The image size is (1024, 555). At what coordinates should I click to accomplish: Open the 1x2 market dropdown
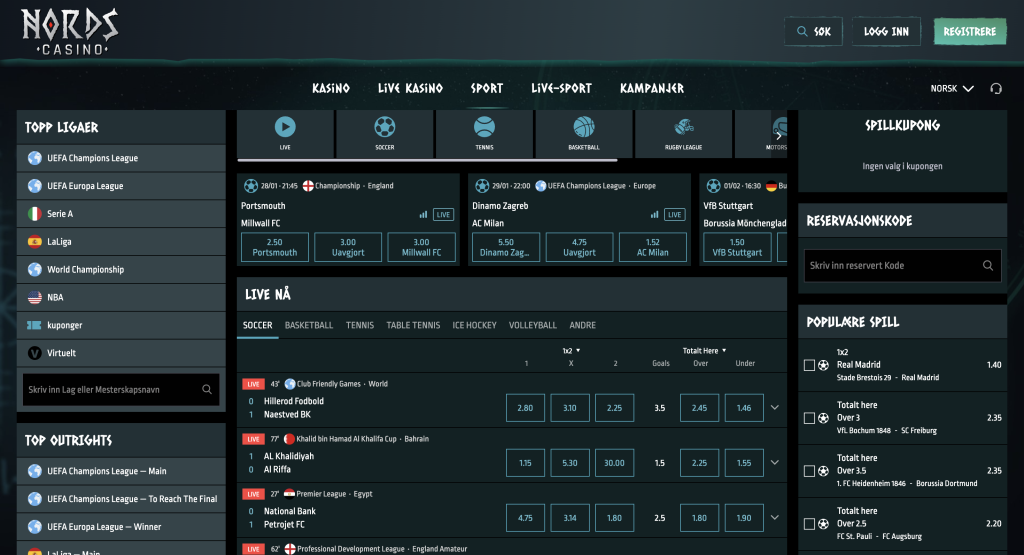571,351
